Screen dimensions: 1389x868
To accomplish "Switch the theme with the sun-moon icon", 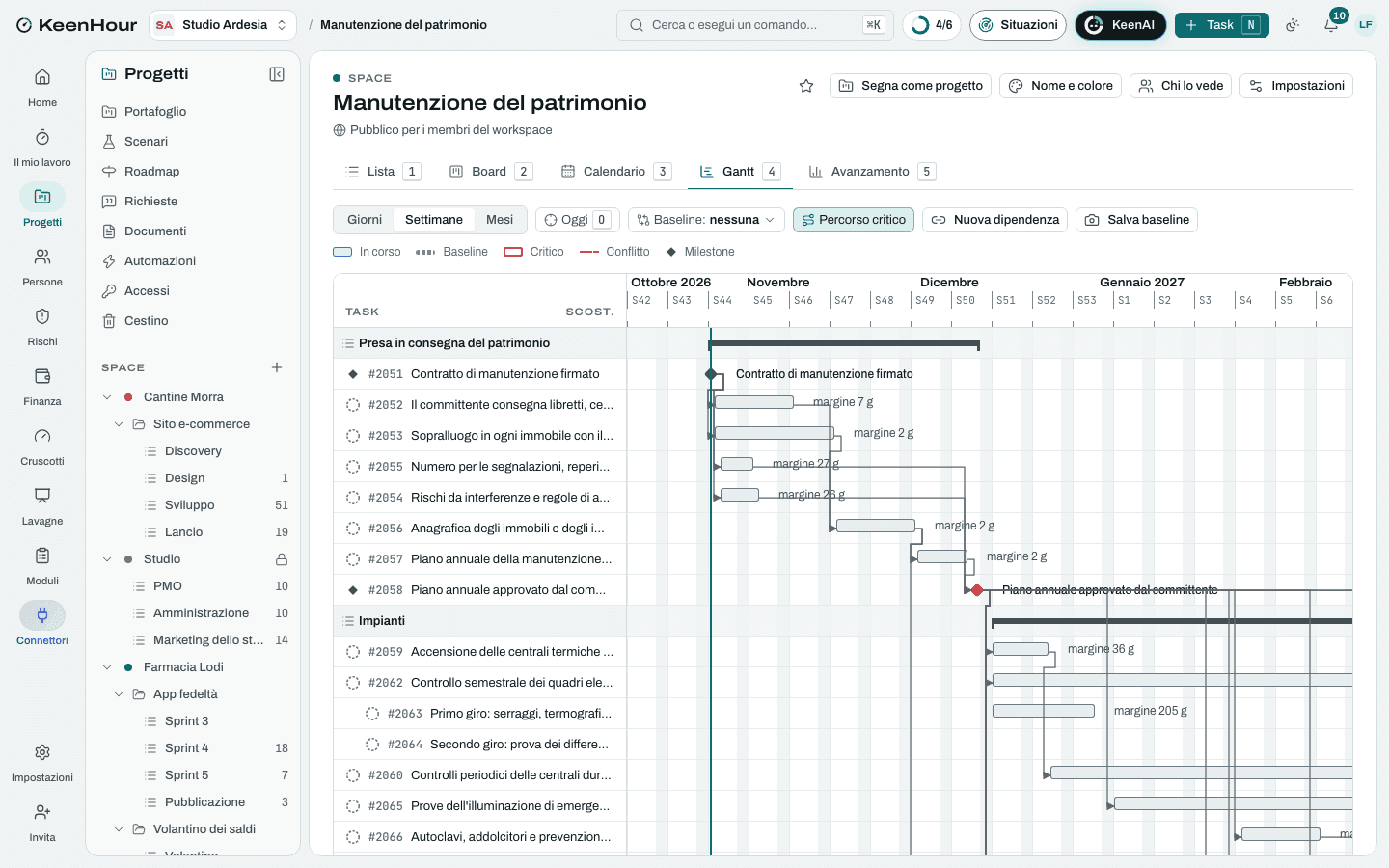I will tap(1293, 25).
